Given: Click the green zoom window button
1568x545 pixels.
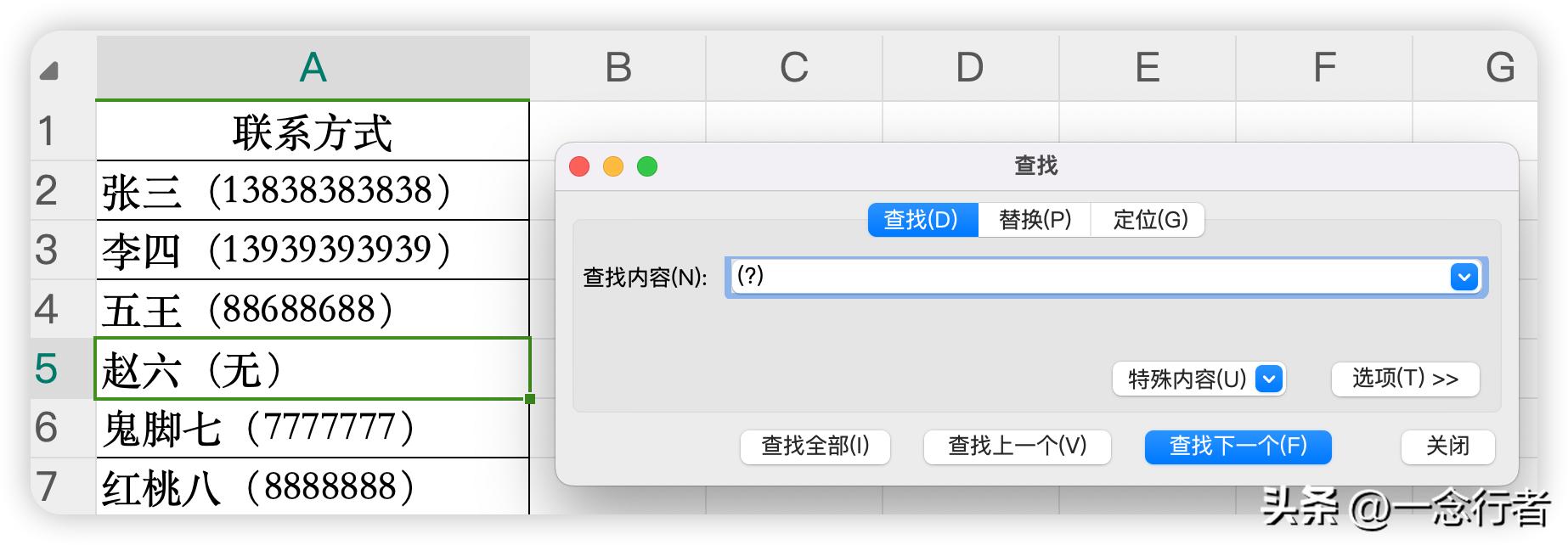Looking at the screenshot, I should (x=647, y=166).
